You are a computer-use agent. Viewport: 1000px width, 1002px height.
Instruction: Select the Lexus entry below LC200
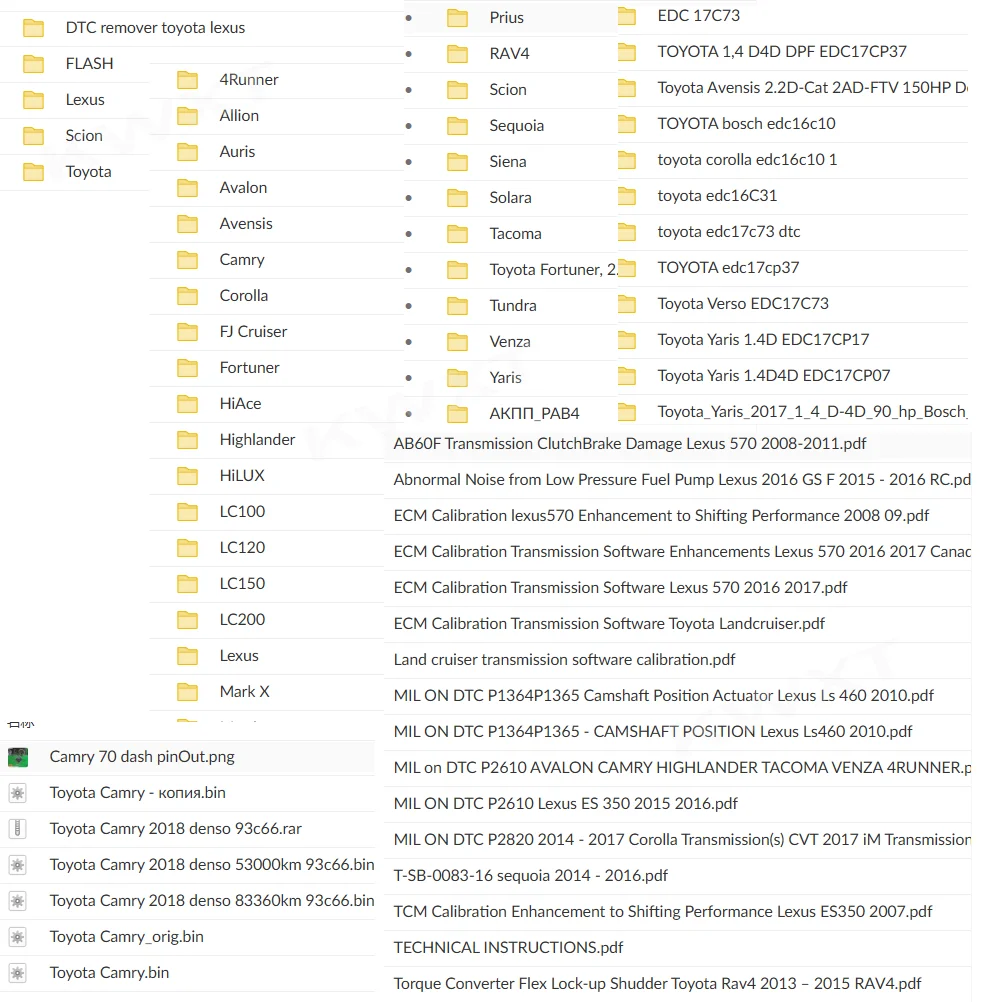click(239, 656)
